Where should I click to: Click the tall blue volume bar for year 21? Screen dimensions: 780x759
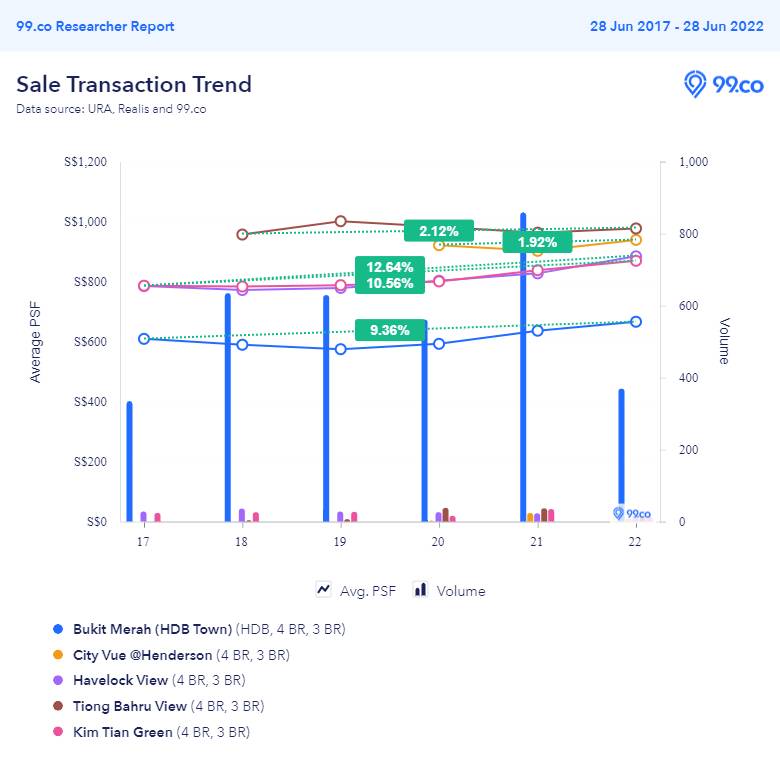(523, 380)
